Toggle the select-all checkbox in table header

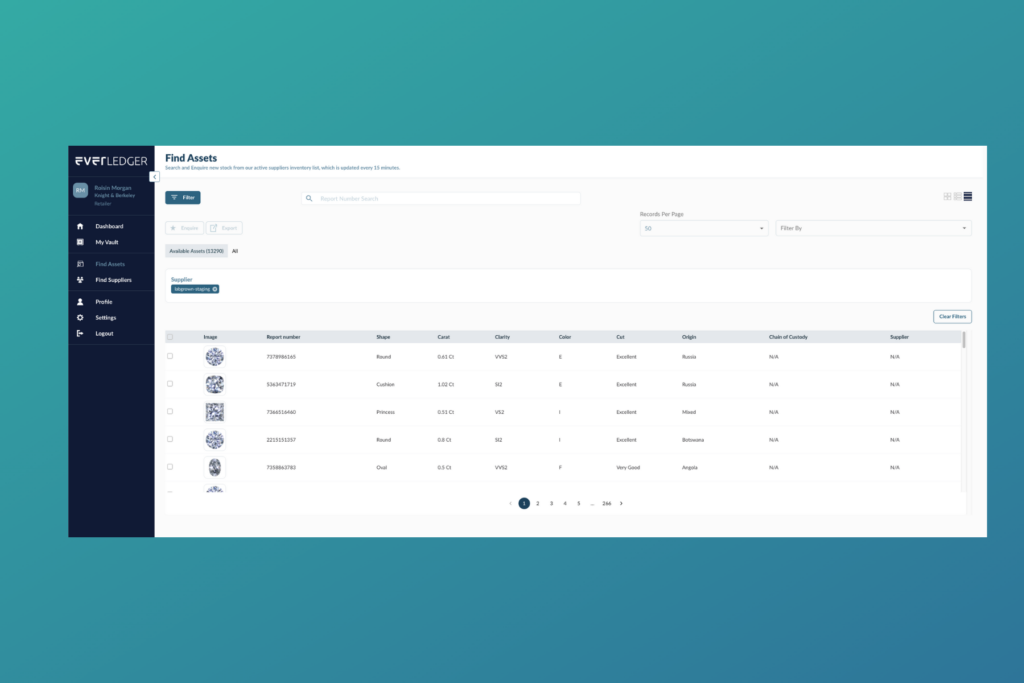click(170, 337)
